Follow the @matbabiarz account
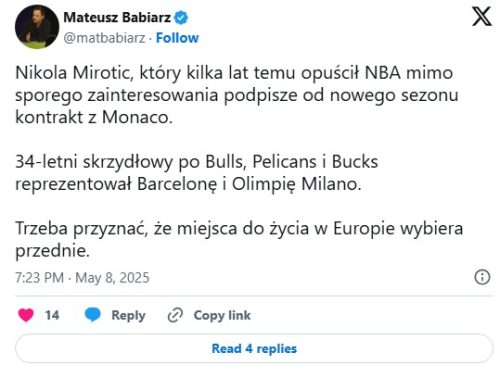The height and width of the screenshot is (365, 500). (177, 38)
